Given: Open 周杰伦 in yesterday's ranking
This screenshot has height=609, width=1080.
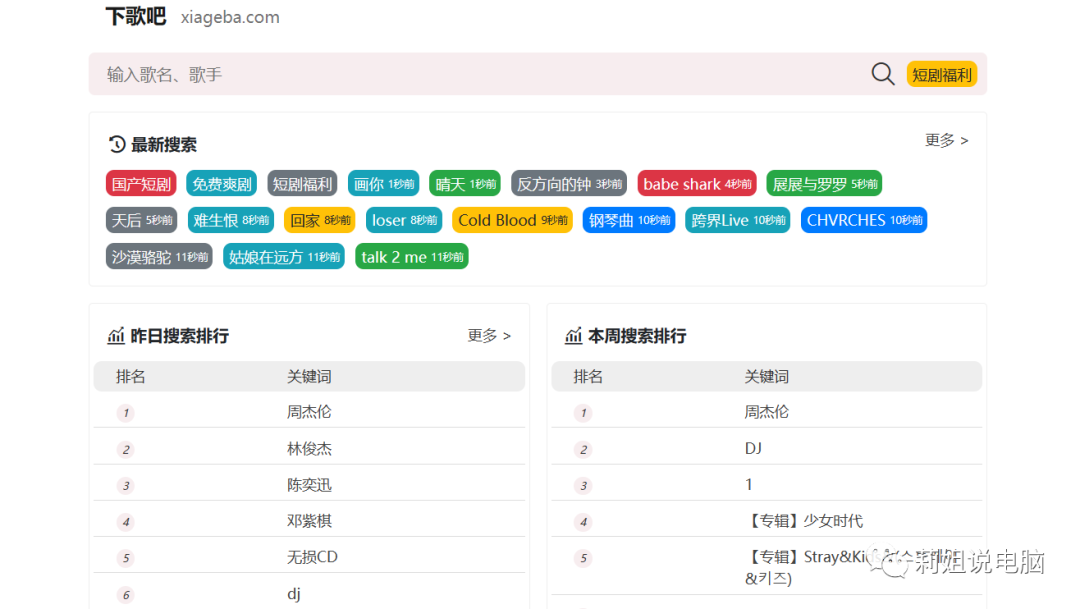Looking at the screenshot, I should point(309,412).
